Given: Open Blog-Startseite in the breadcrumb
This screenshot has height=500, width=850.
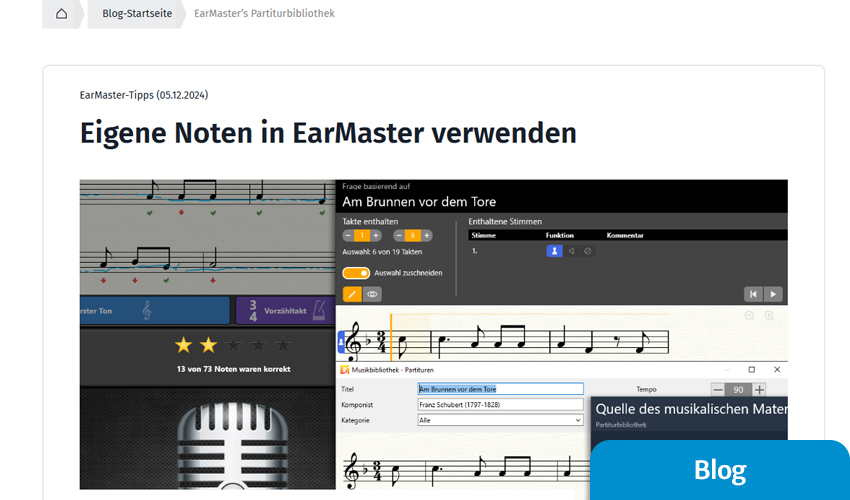Looking at the screenshot, I should (x=136, y=14).
